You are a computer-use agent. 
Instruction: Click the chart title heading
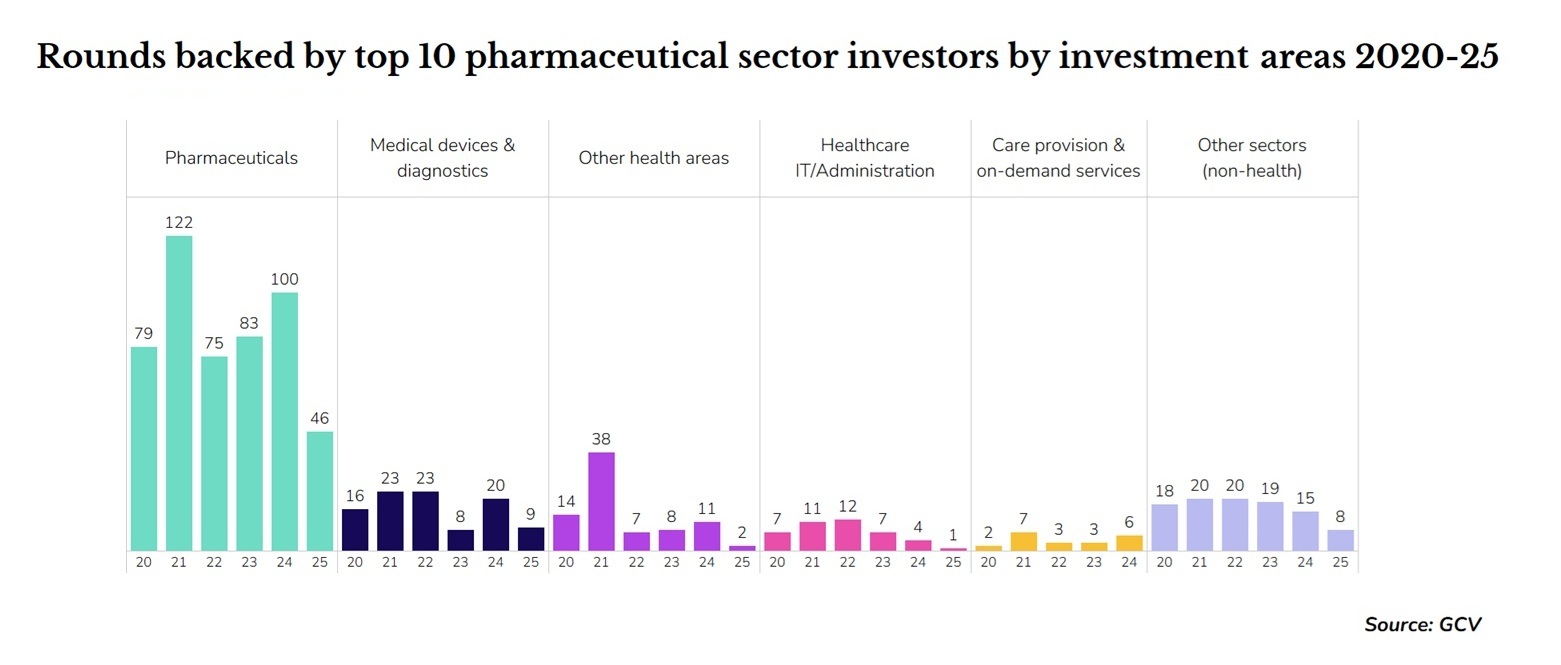coord(767,58)
